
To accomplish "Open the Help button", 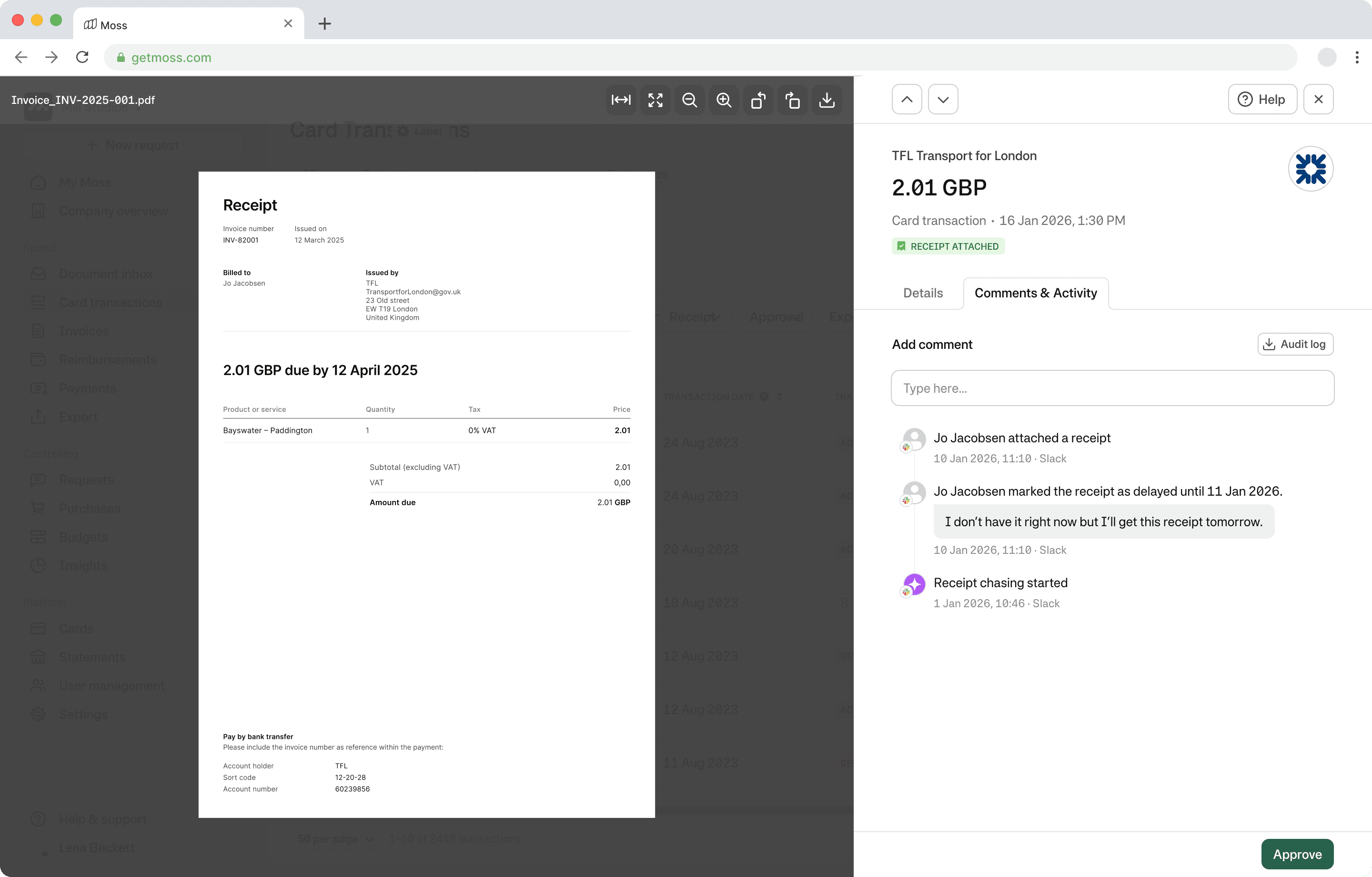I will tap(1262, 99).
